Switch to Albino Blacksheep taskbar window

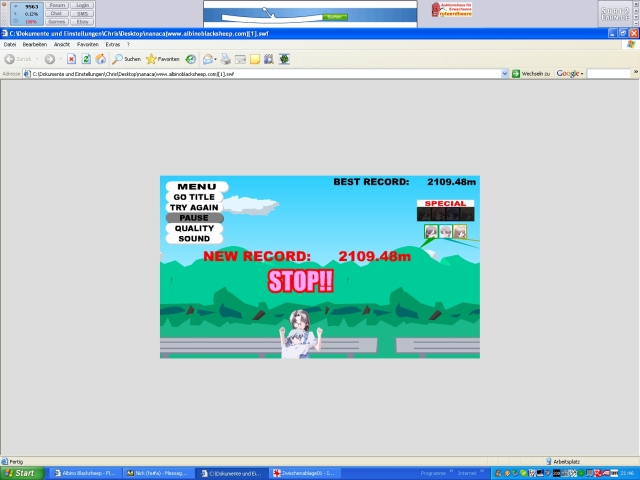click(85, 473)
